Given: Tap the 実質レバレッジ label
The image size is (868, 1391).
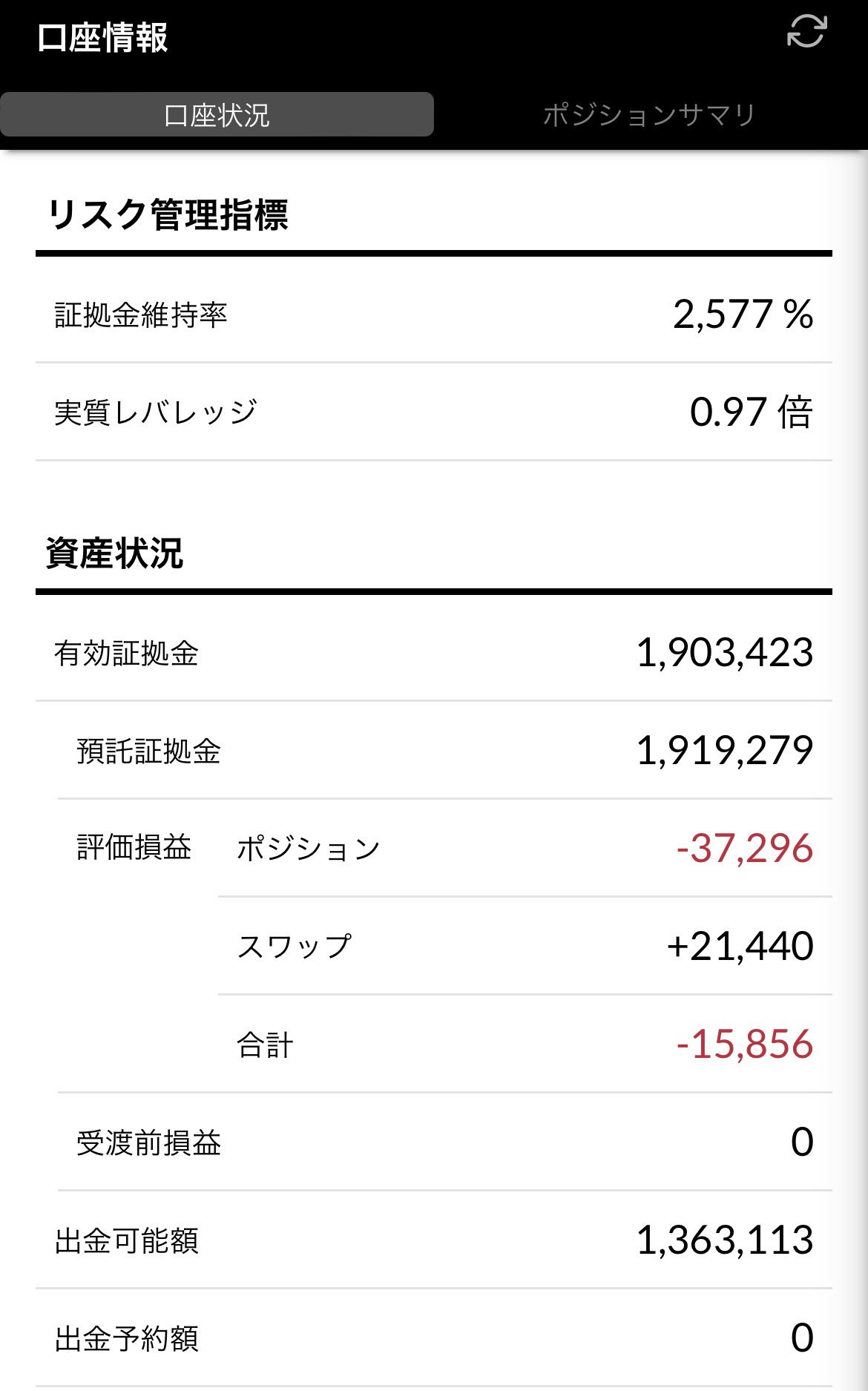Looking at the screenshot, I should pos(156,412).
